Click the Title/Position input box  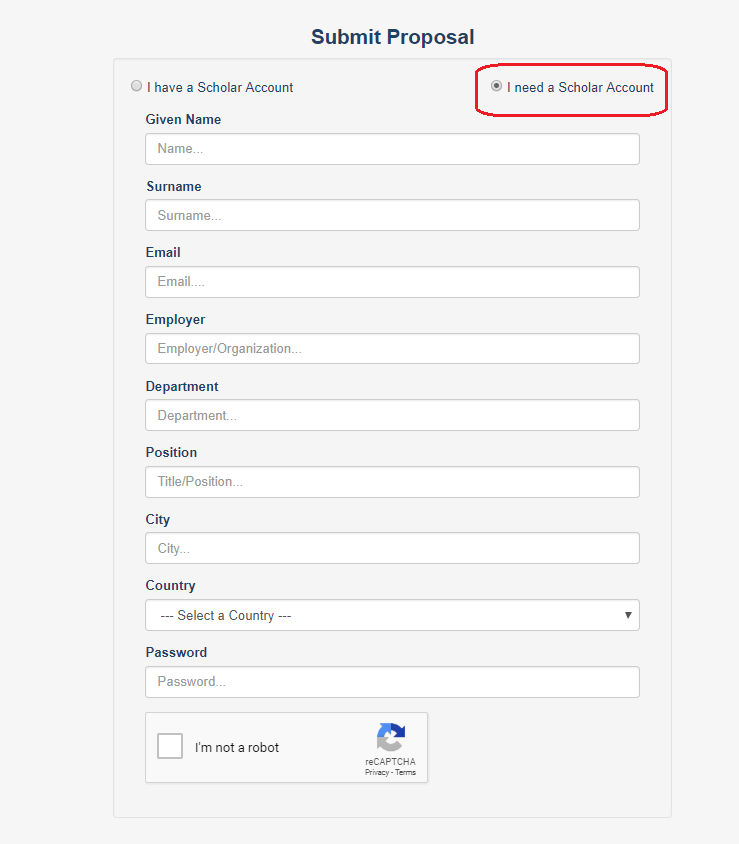pos(392,482)
